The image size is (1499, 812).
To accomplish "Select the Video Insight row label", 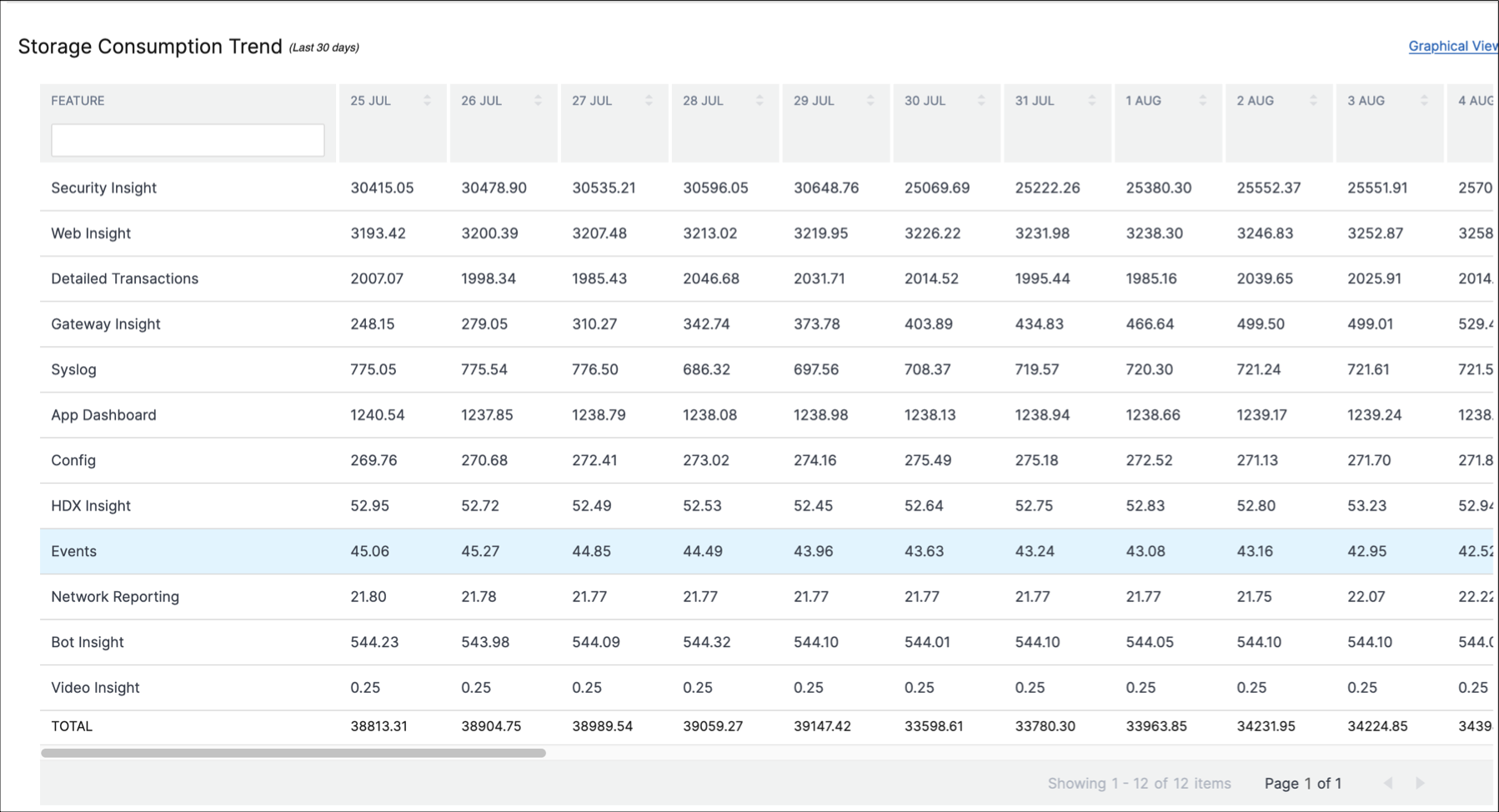I will pos(95,688).
